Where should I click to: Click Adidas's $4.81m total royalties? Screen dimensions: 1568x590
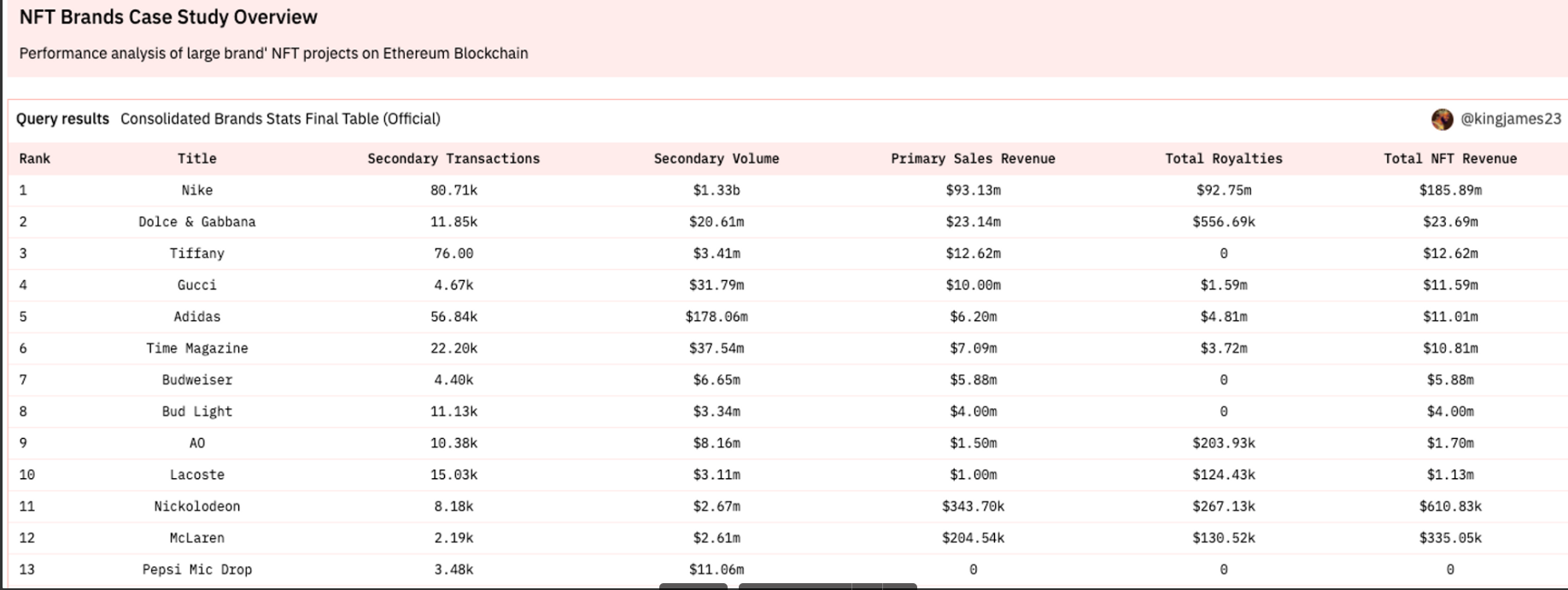[x=1224, y=317]
